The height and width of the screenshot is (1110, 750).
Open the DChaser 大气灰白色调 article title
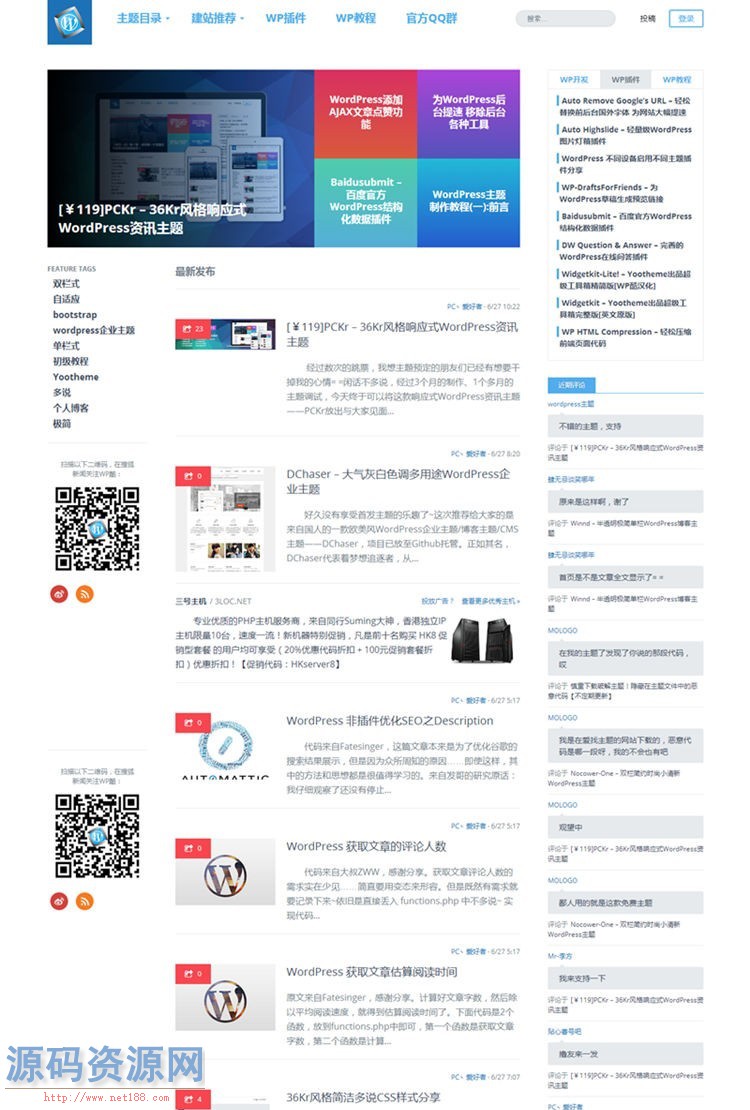click(398, 481)
